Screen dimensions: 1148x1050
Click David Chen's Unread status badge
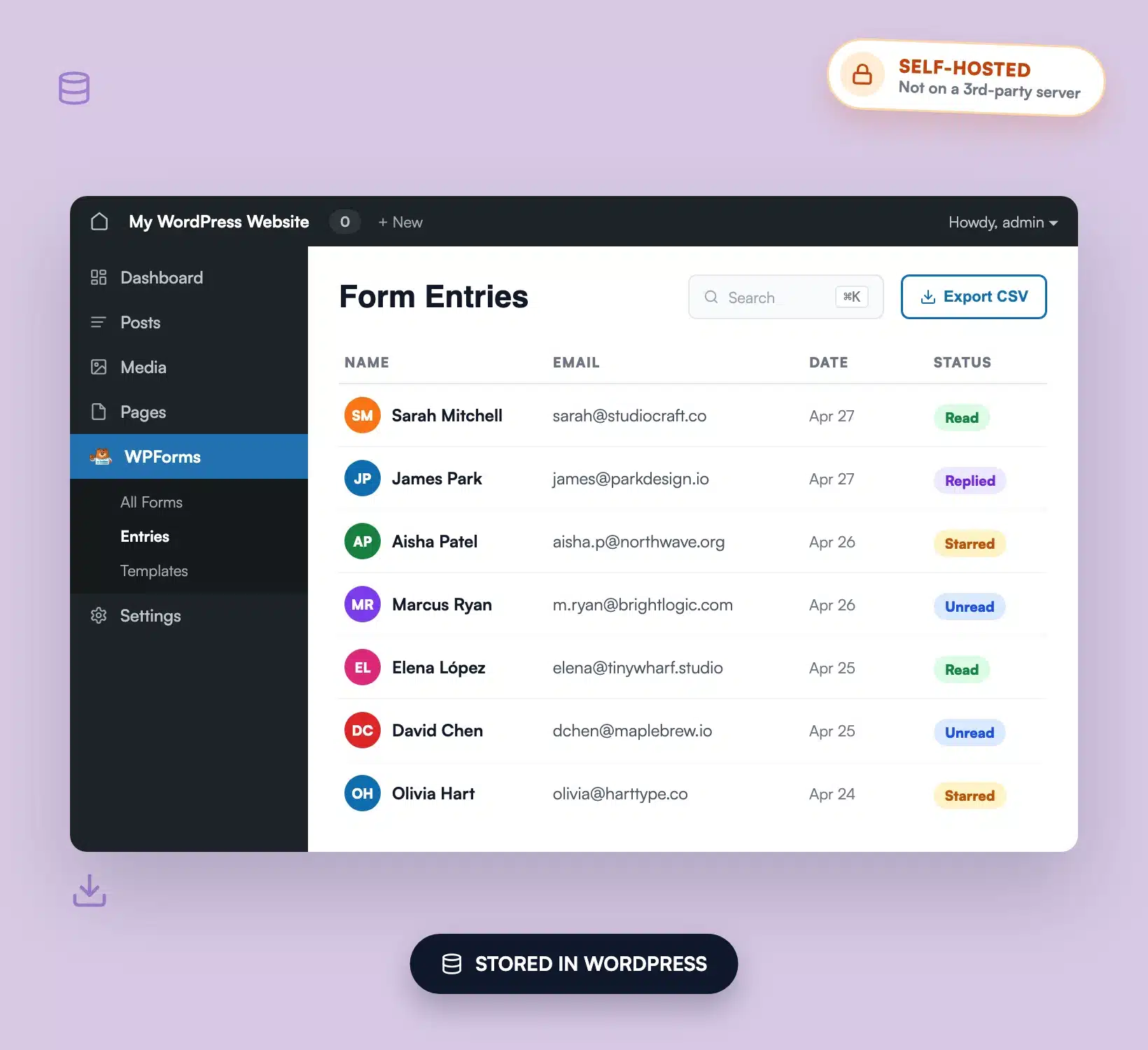click(970, 732)
